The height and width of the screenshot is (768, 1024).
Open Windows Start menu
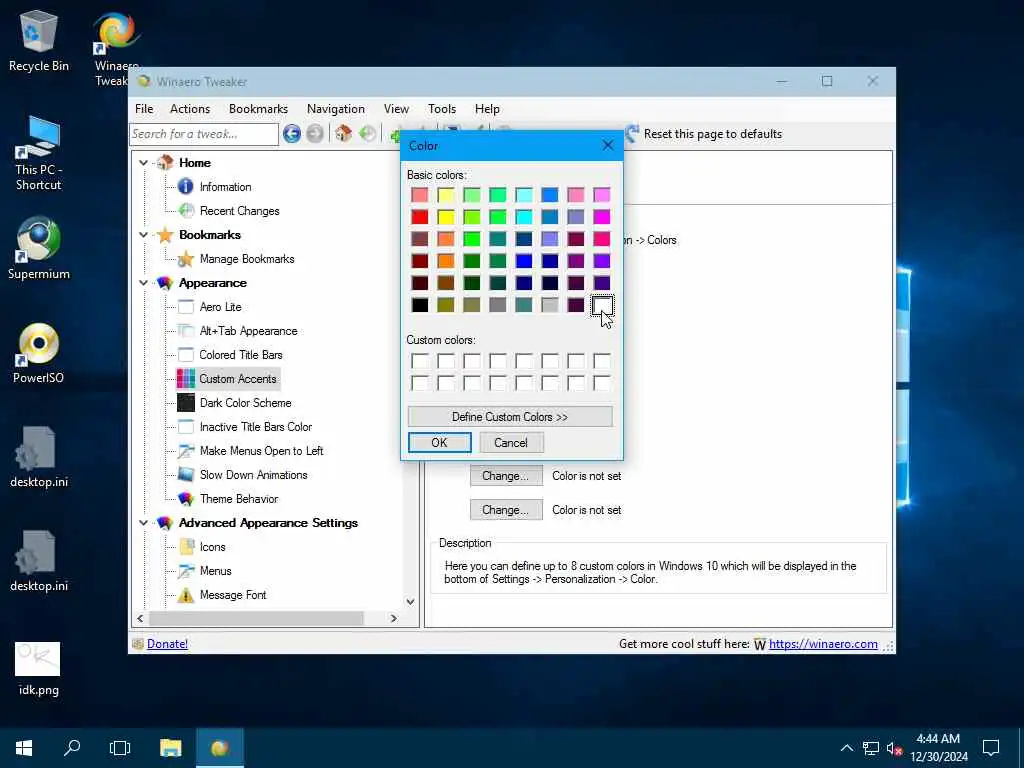click(24, 748)
